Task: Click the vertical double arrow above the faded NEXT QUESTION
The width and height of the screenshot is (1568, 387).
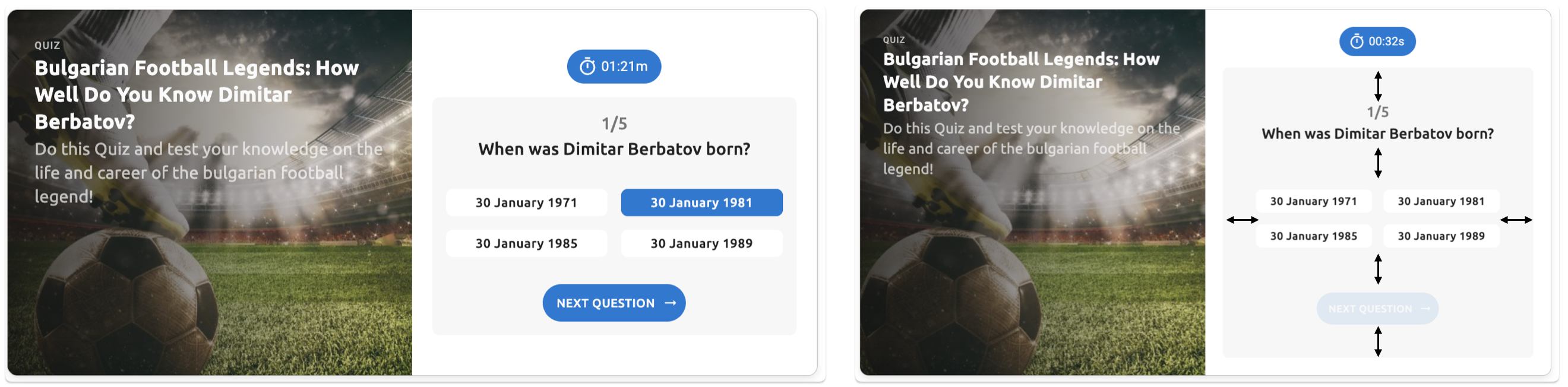Action: (x=1378, y=269)
